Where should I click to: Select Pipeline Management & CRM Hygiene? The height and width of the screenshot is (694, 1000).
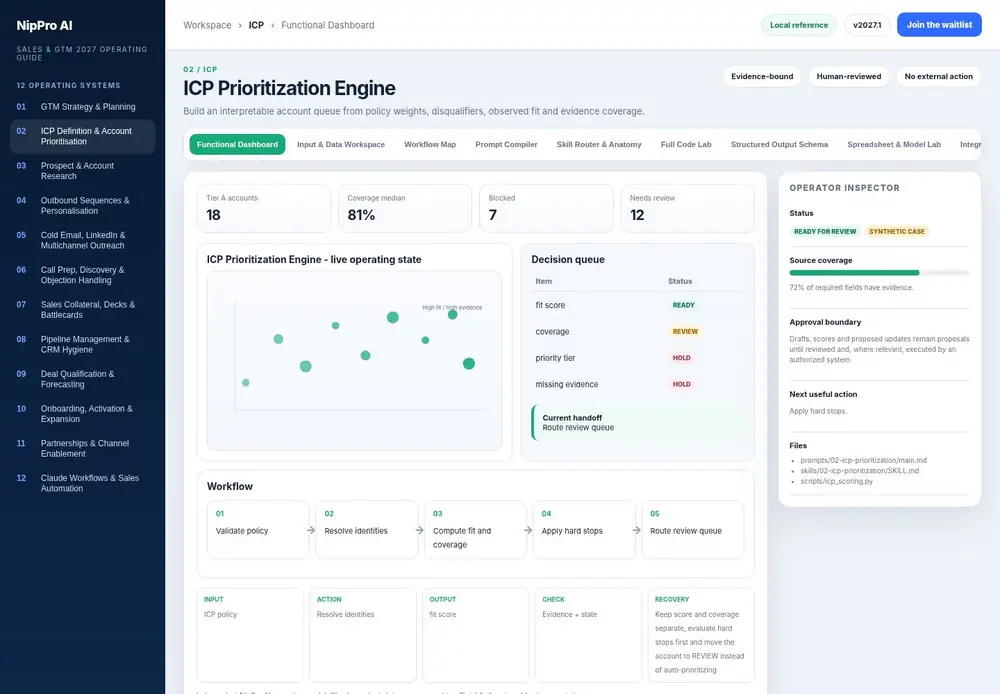click(82, 344)
